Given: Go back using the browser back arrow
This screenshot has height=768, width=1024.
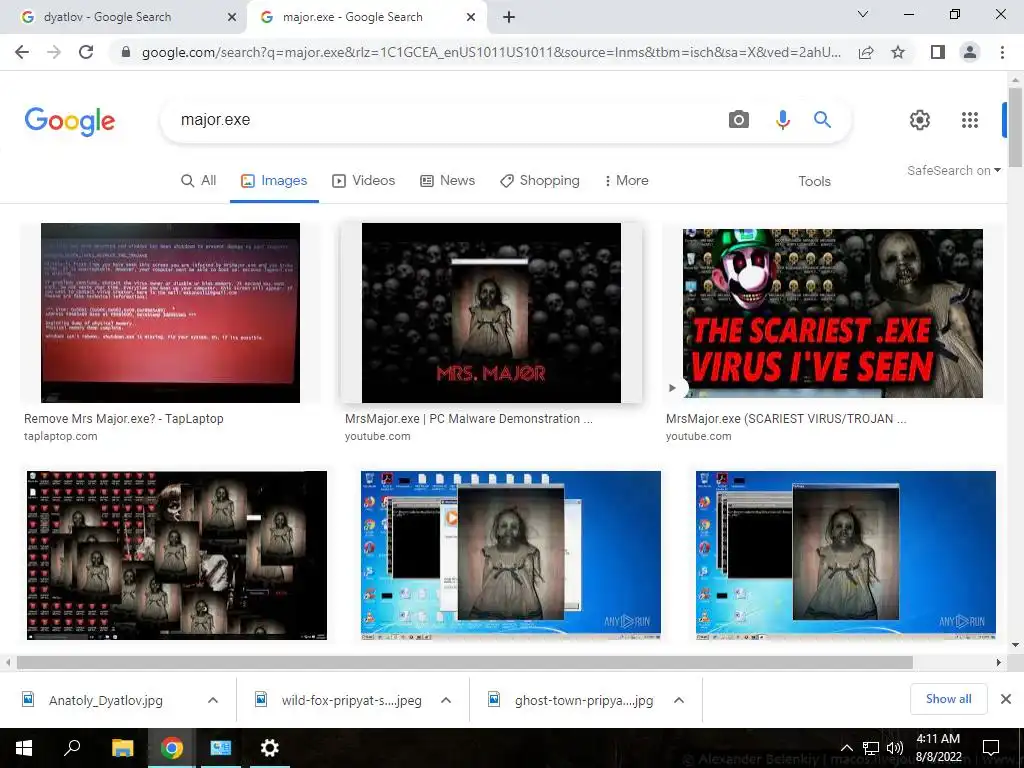Looking at the screenshot, I should tap(22, 52).
